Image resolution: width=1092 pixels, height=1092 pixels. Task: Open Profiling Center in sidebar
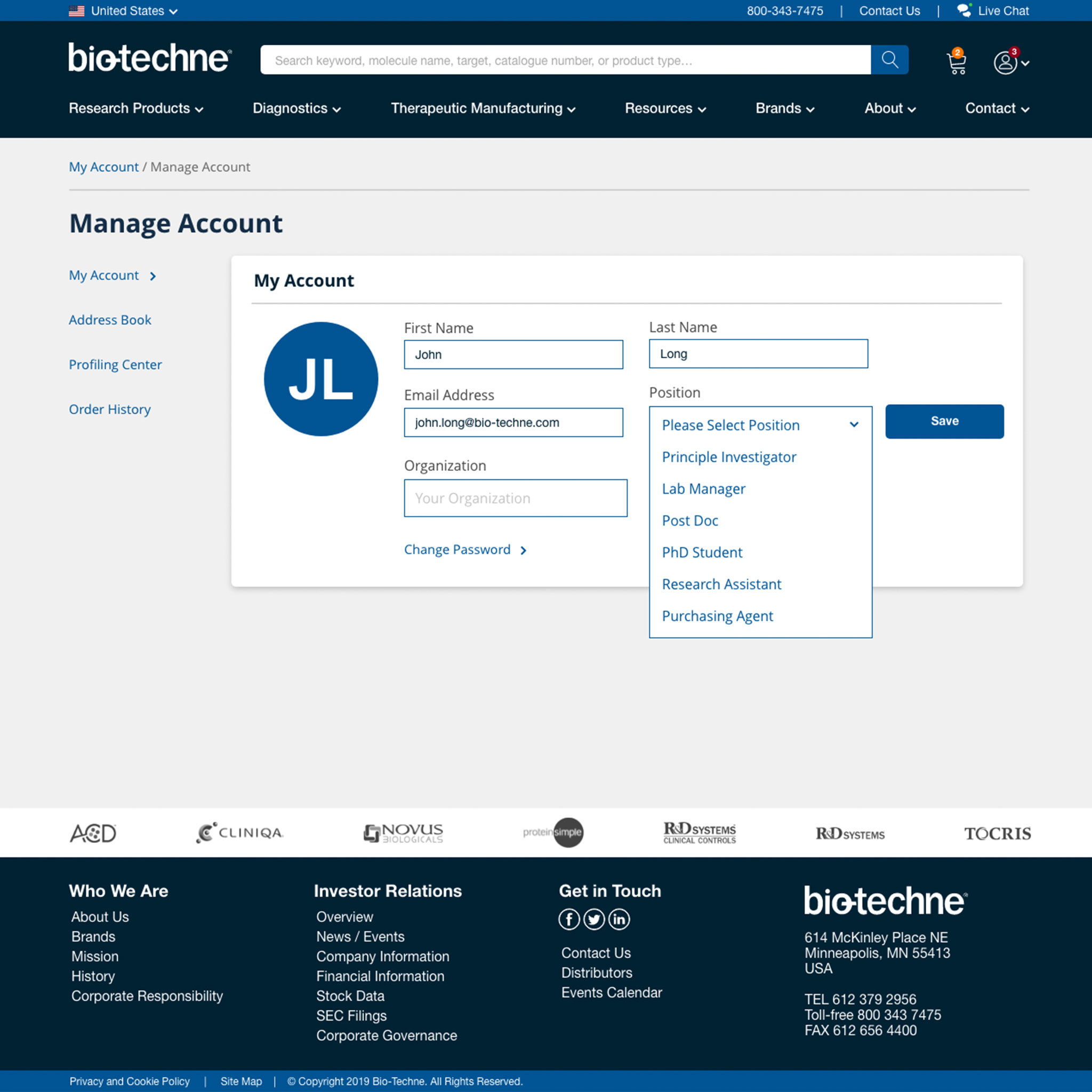pyautogui.click(x=115, y=365)
